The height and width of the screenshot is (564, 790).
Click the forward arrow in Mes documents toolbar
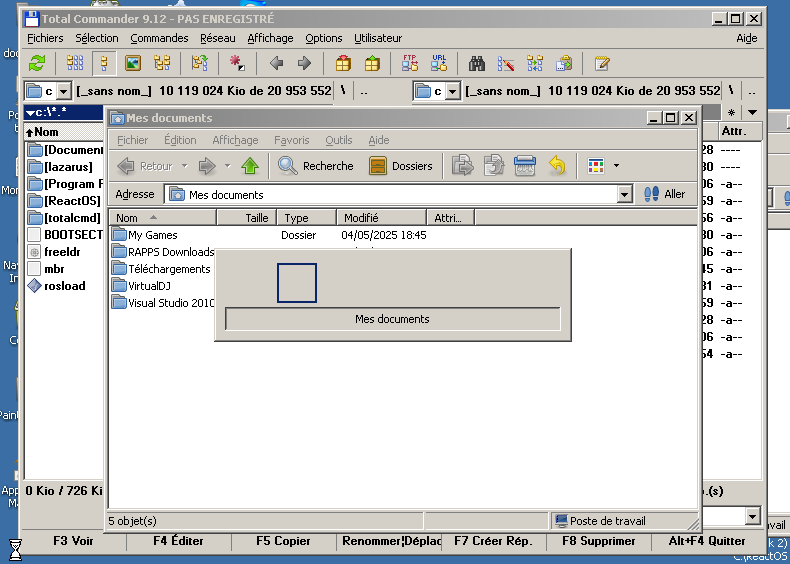pyautogui.click(x=207, y=166)
